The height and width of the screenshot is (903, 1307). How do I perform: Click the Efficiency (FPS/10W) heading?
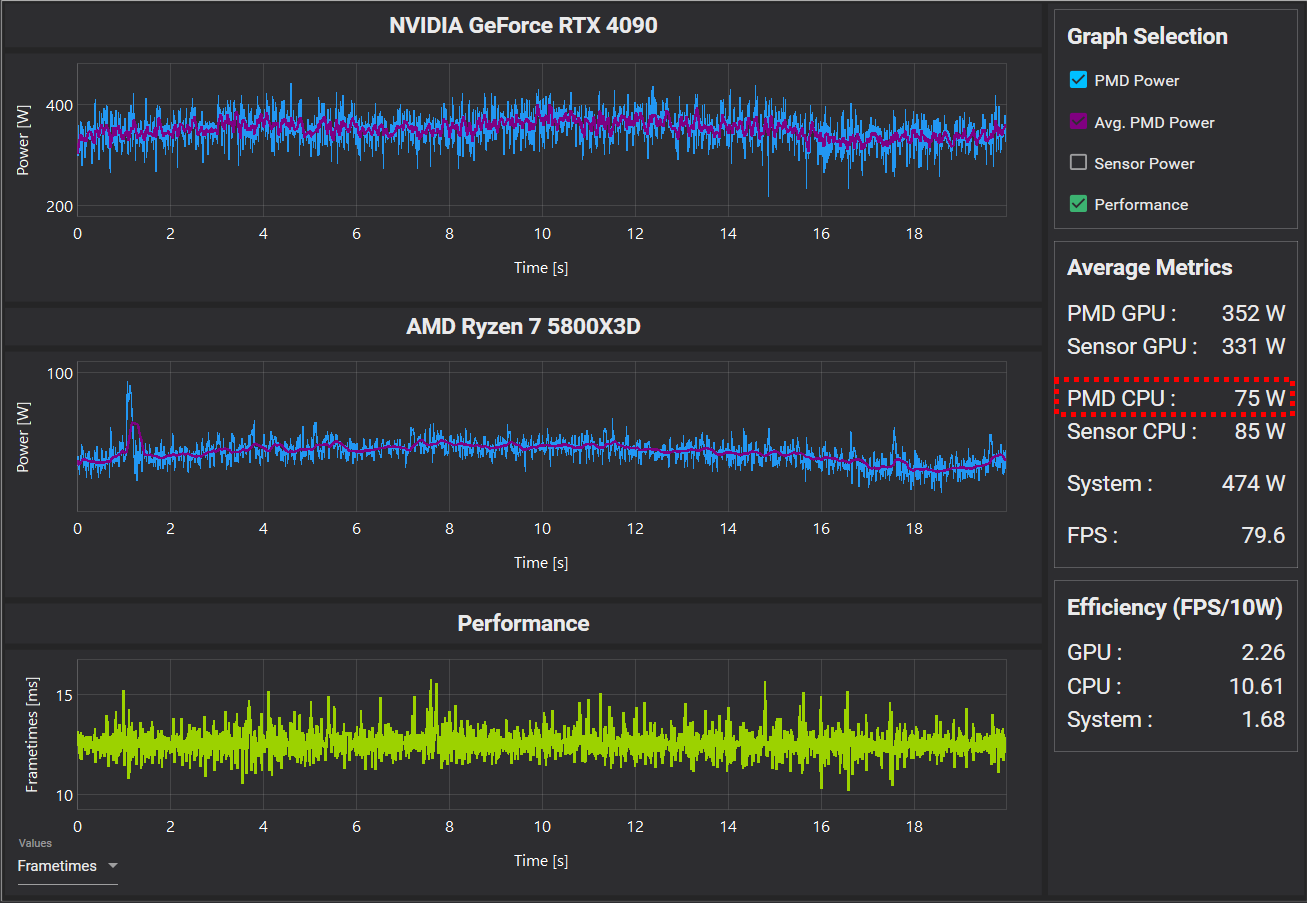(x=1174, y=608)
